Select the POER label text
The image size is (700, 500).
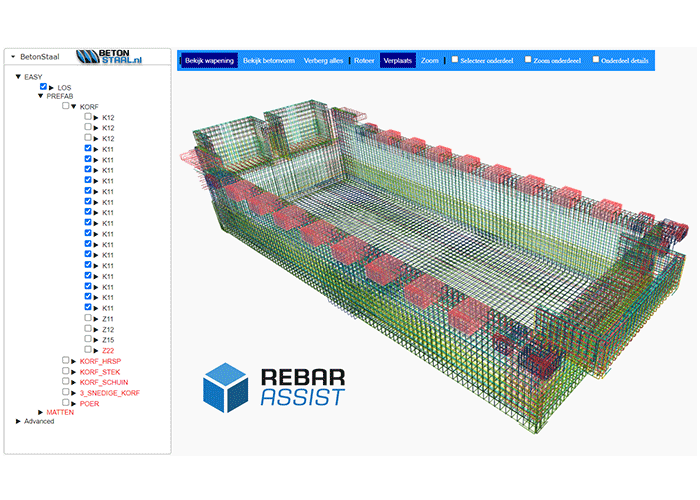(89, 404)
